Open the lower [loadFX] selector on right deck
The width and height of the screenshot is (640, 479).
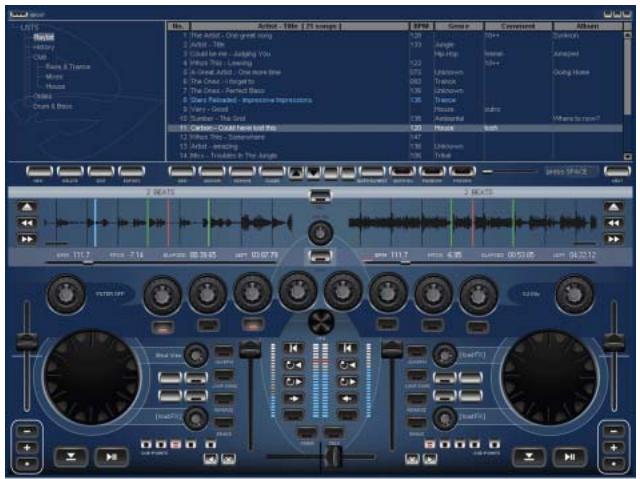[472, 417]
